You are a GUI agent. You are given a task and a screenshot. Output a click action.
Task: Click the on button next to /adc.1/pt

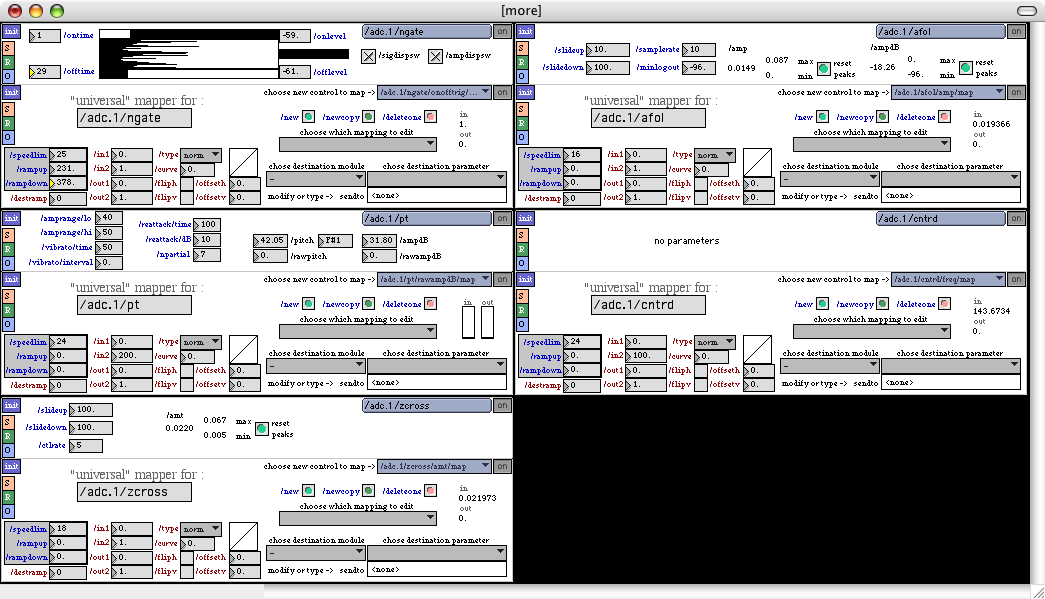pyautogui.click(x=502, y=219)
